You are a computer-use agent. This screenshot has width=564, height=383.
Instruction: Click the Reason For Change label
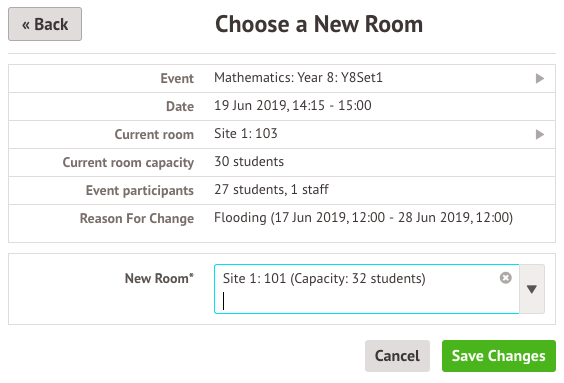[137, 218]
